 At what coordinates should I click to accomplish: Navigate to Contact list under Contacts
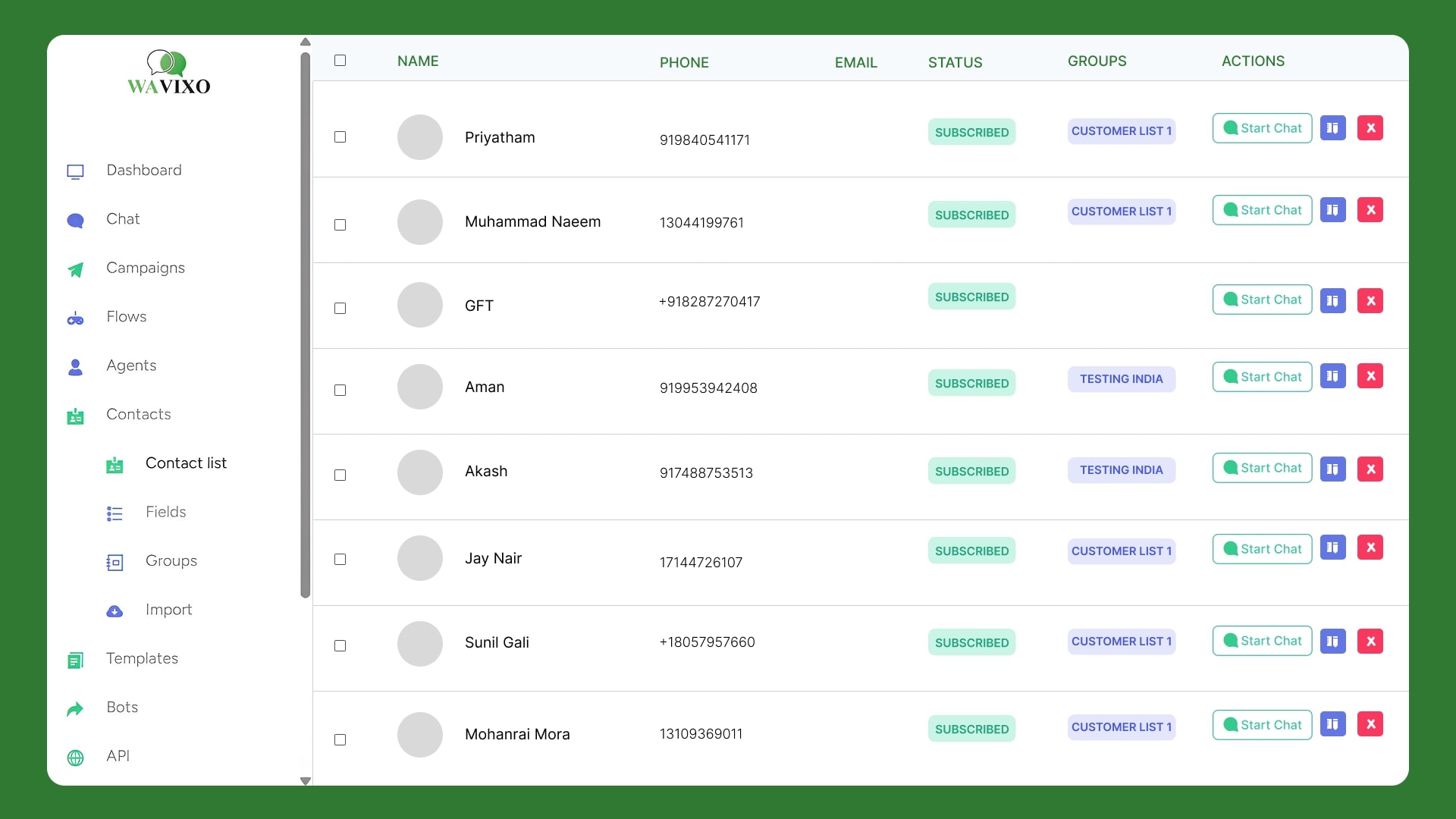(x=186, y=463)
